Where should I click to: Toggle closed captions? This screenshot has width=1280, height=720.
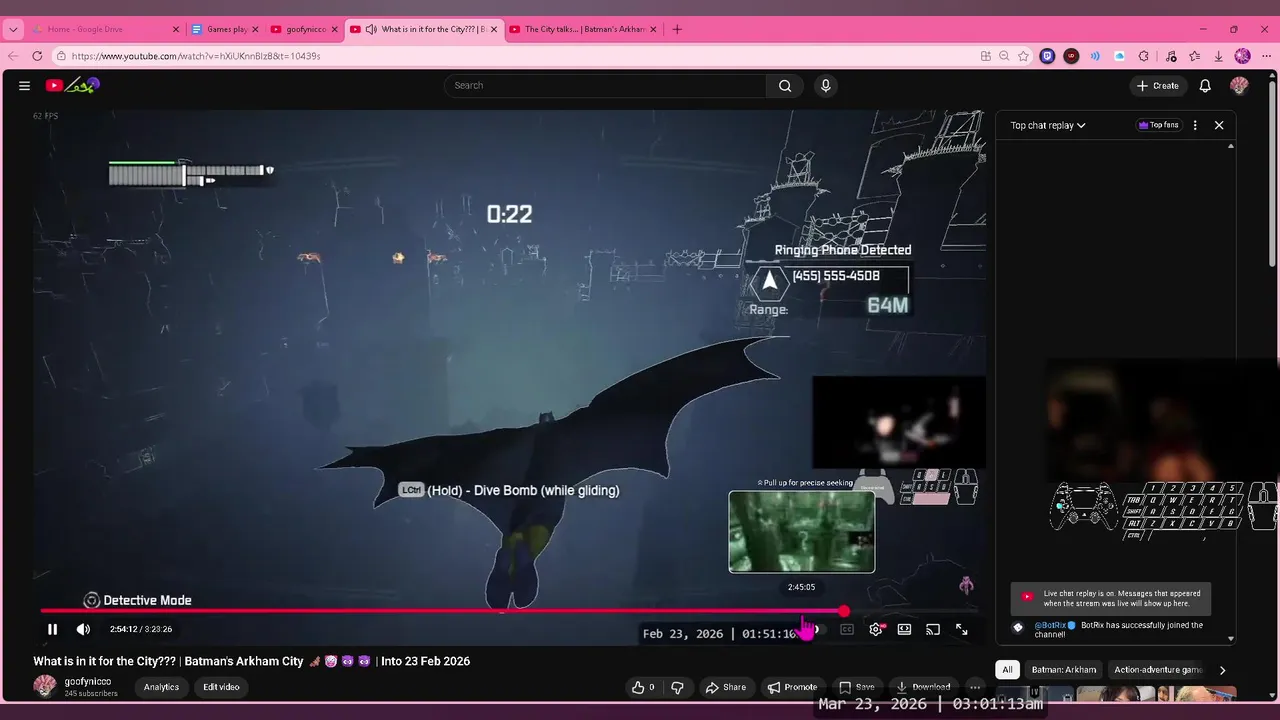coord(847,629)
